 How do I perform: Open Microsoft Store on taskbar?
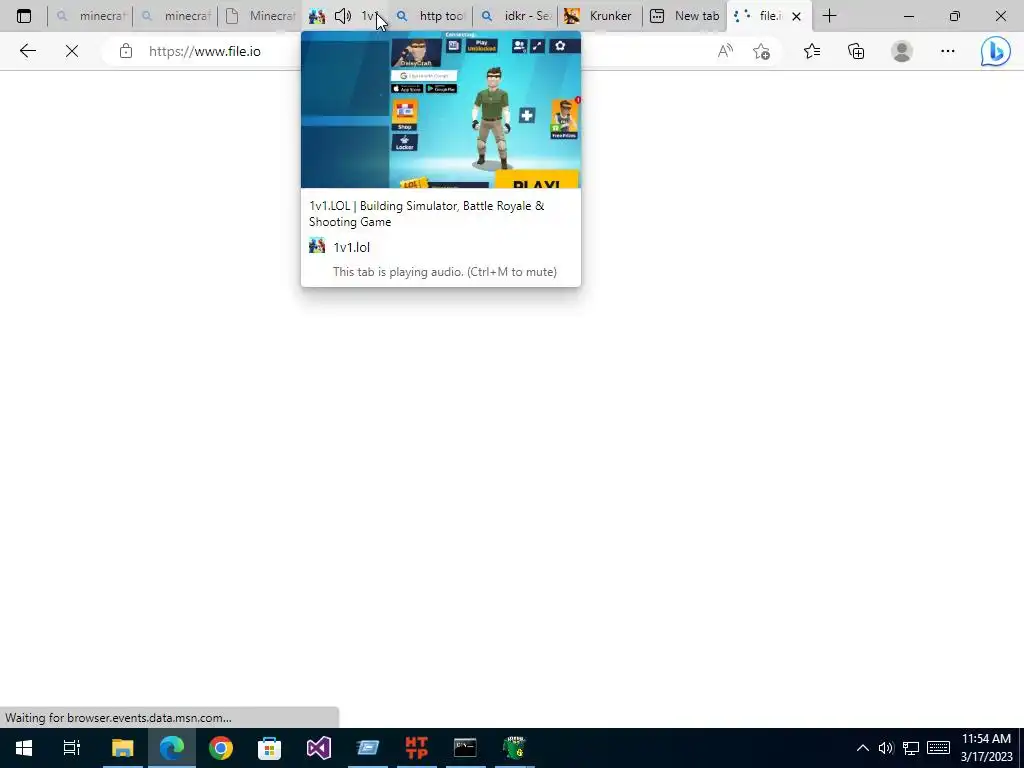coord(269,748)
